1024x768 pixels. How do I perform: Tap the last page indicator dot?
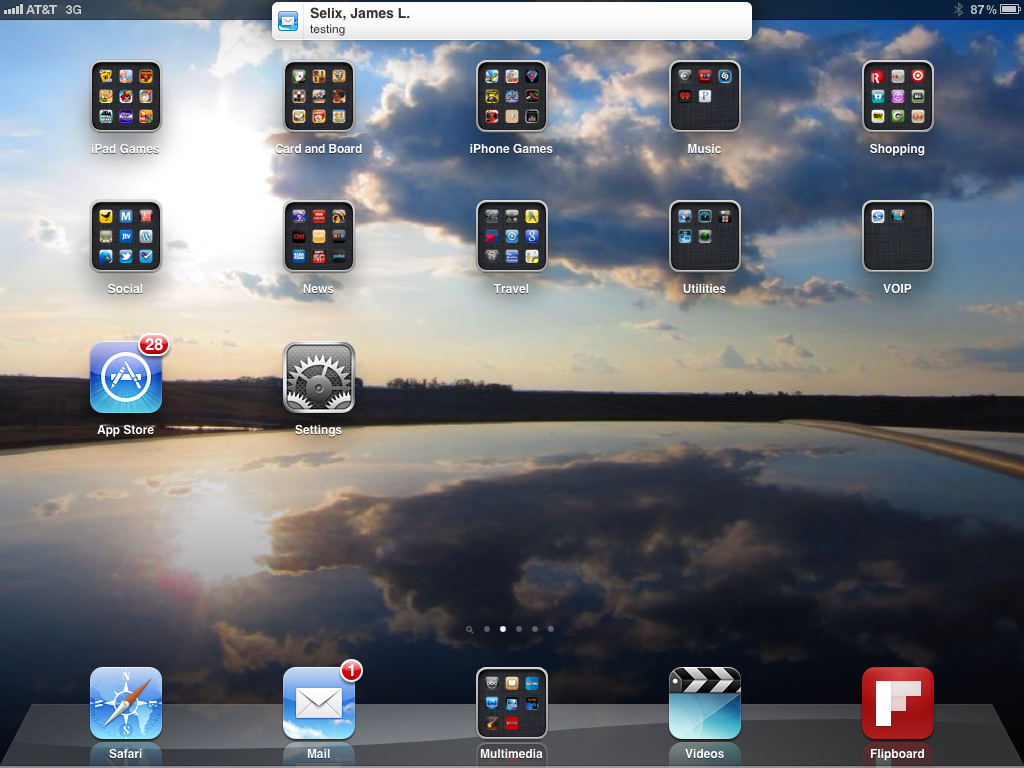551,629
